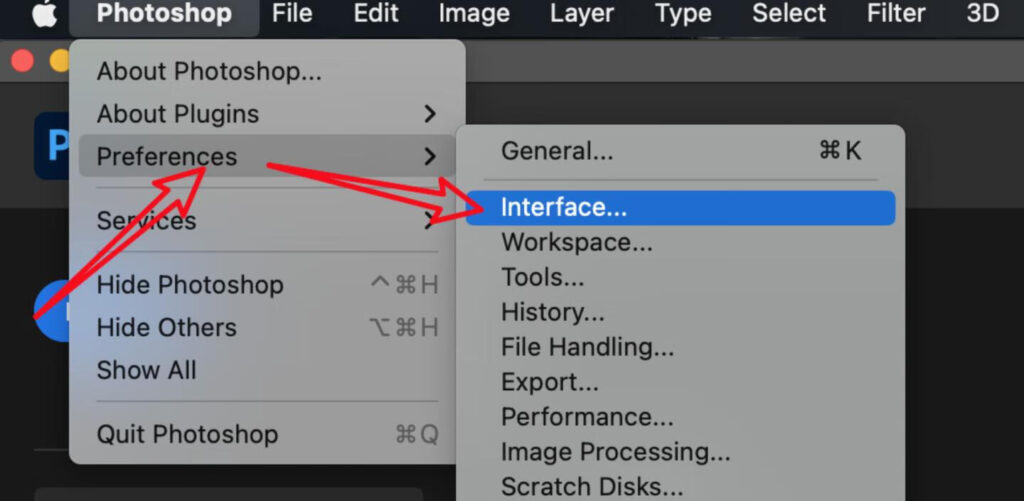1024x501 pixels.
Task: Open the Edit menu
Action: (376, 14)
